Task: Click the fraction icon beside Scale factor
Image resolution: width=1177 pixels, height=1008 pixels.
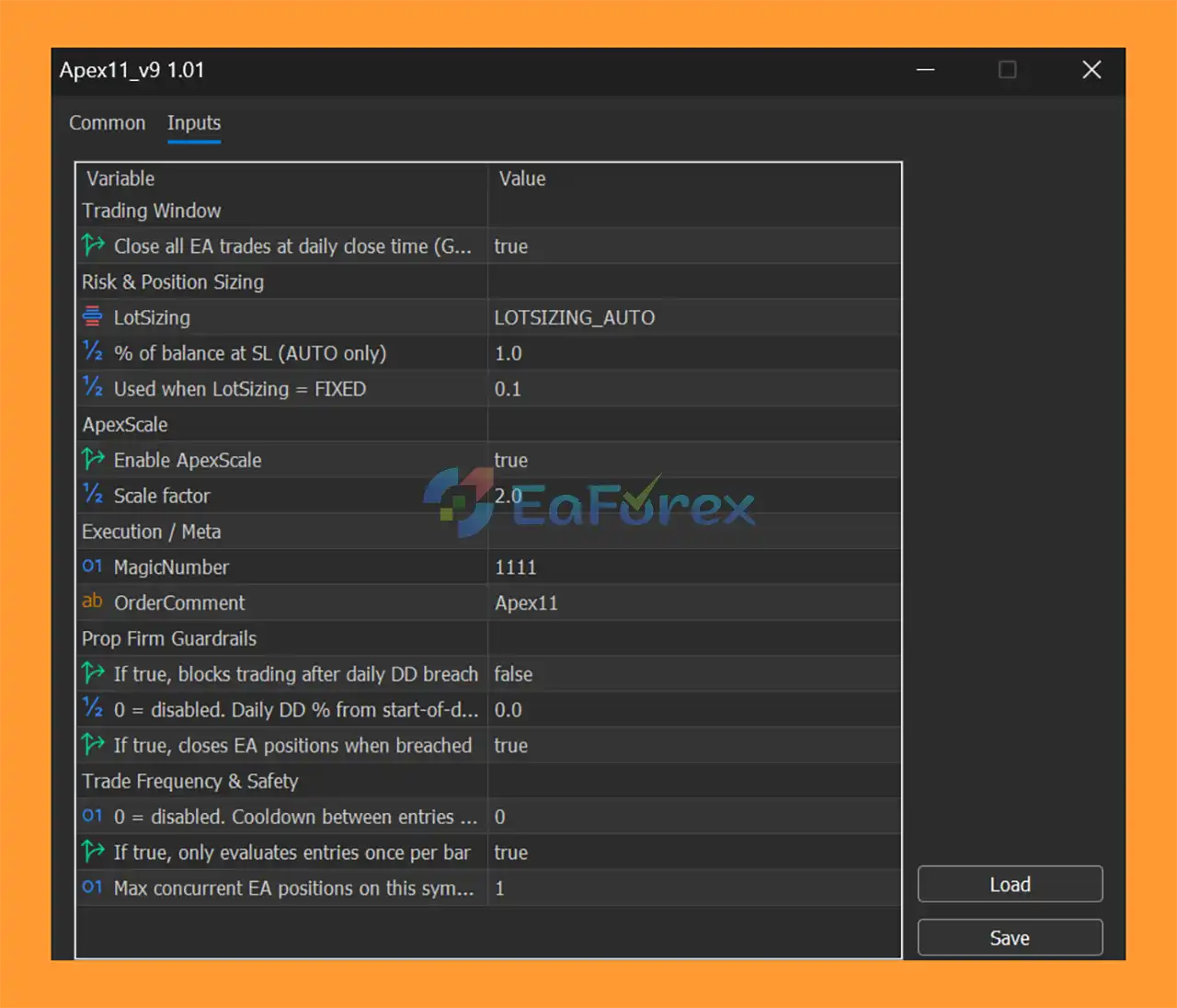Action: pyautogui.click(x=93, y=495)
